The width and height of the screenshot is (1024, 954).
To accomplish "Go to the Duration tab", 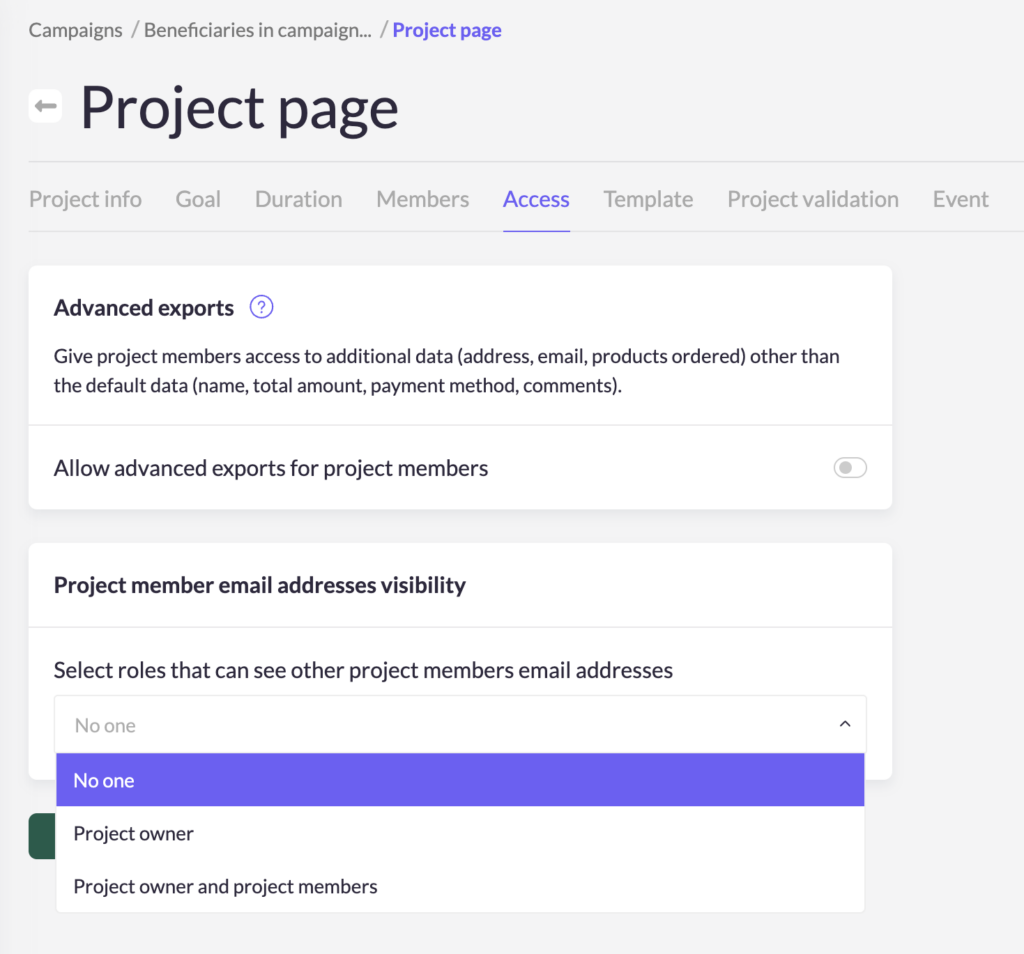I will click(298, 199).
